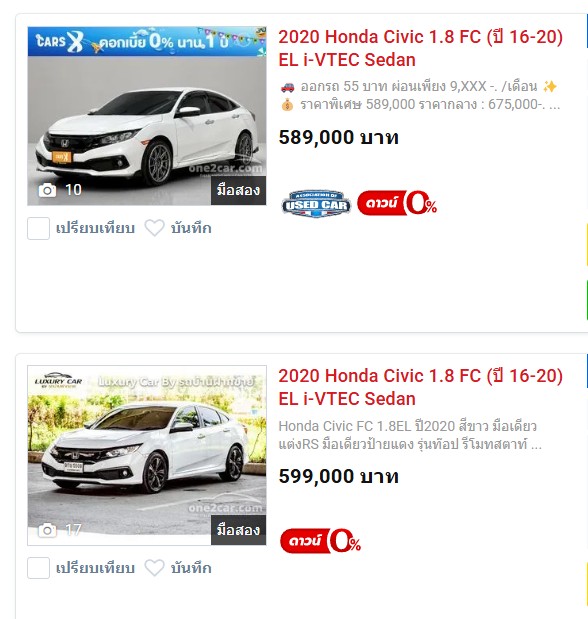Click used-car tag on first photo
The image size is (588, 619).
pos(239,190)
